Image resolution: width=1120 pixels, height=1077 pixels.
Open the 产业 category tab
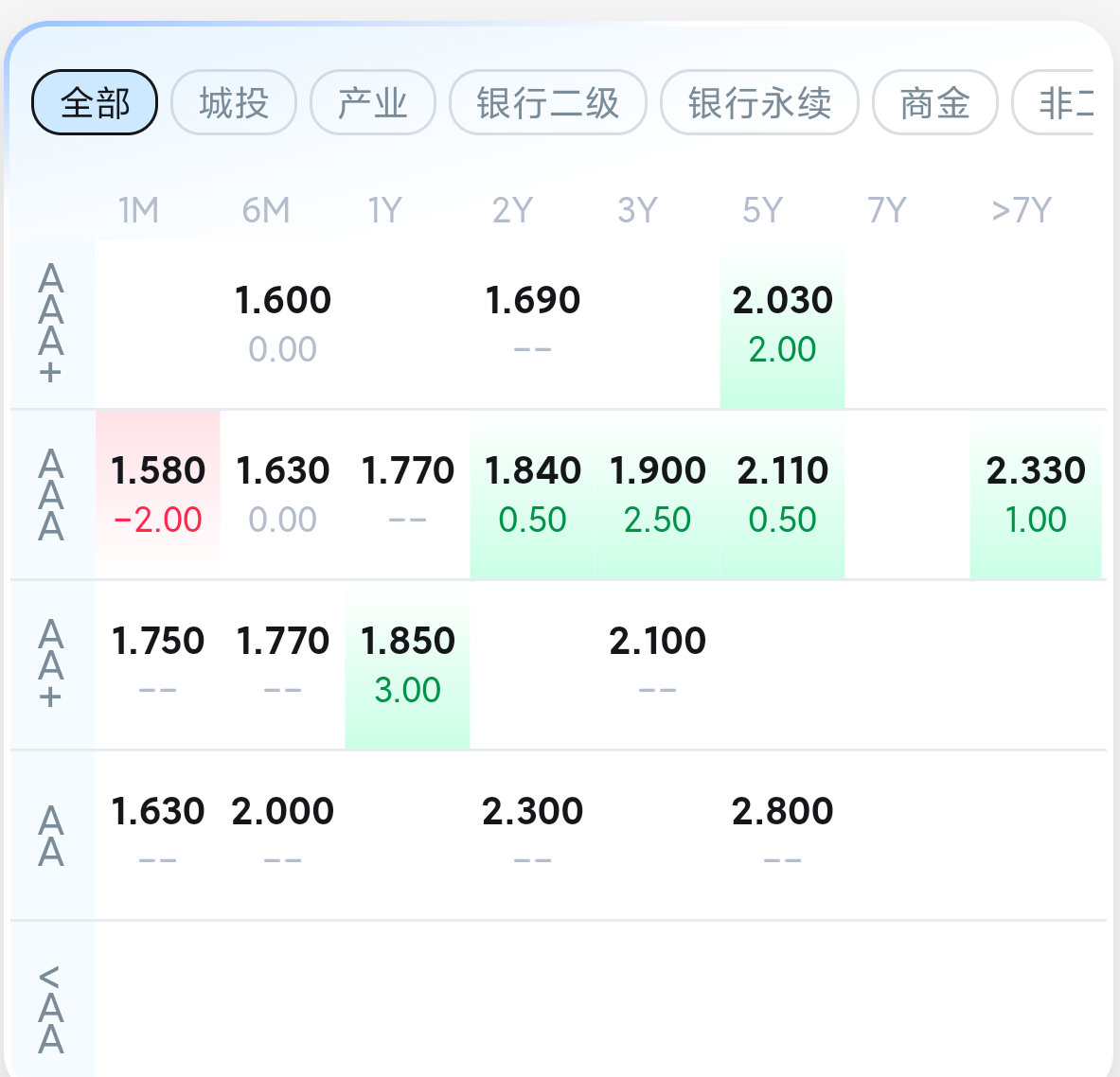point(373,102)
